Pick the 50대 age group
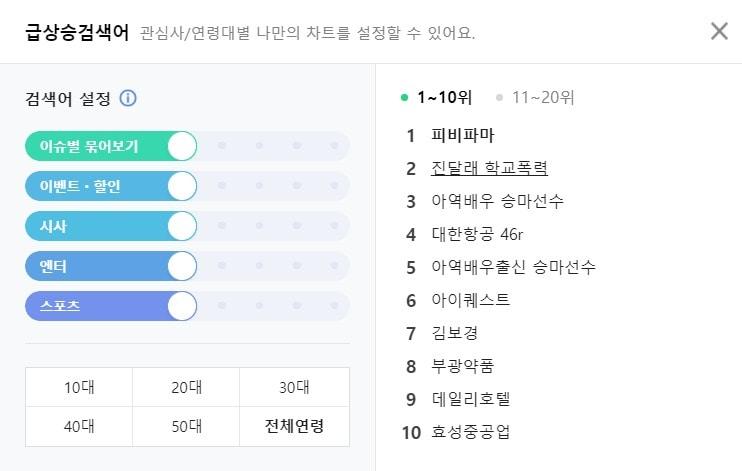Image resolution: width=742 pixels, height=471 pixels. click(x=186, y=427)
